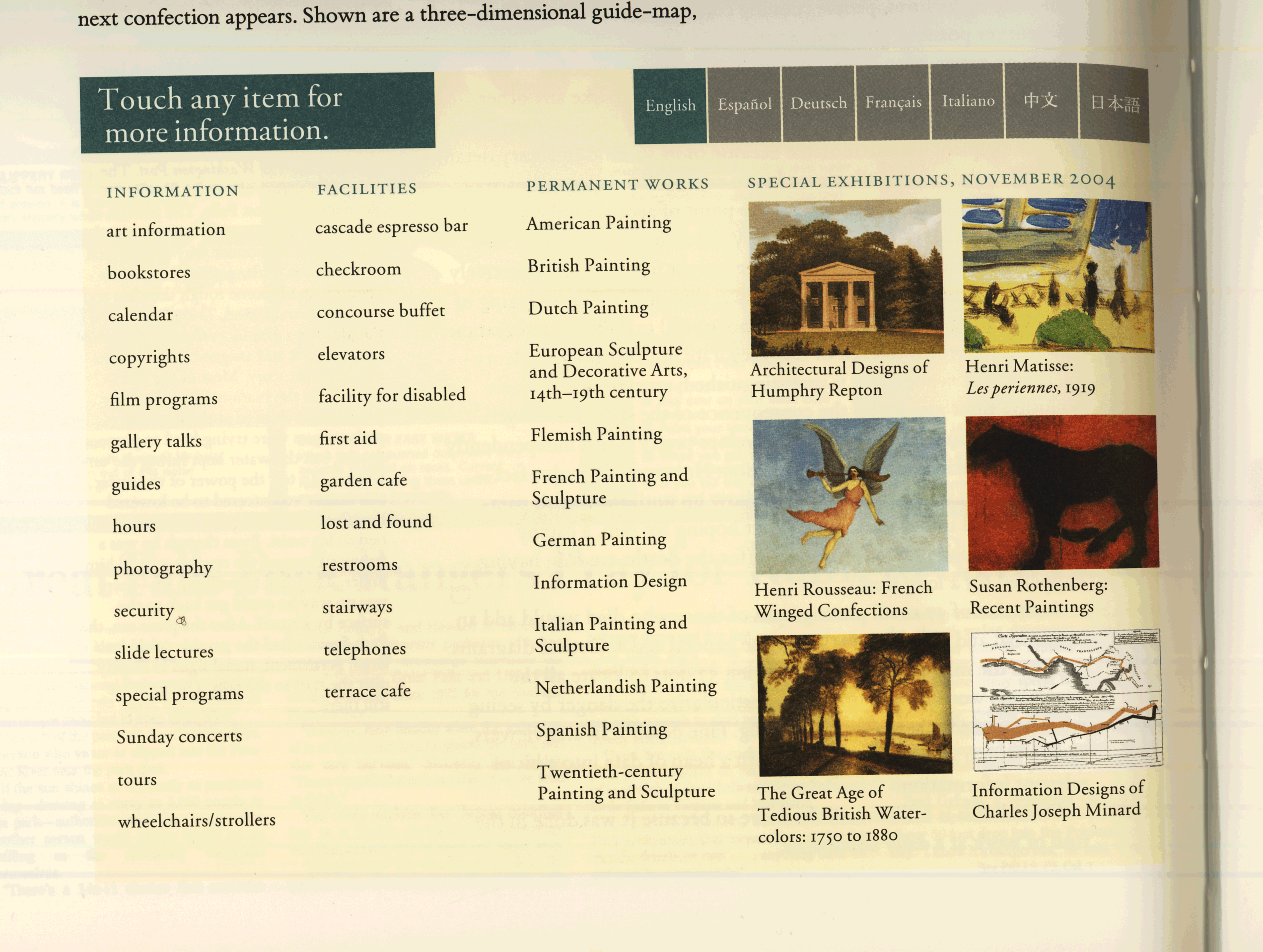This screenshot has width=1263, height=952.
Task: Open the Henri Matisse landscape thumbnail
Action: [1057, 275]
